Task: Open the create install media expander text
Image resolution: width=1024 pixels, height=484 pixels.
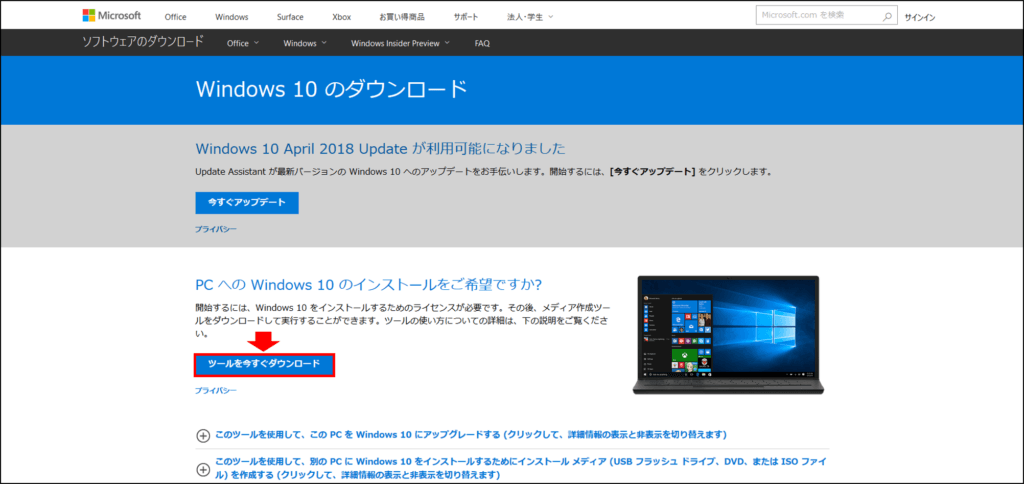Action: 521,468
